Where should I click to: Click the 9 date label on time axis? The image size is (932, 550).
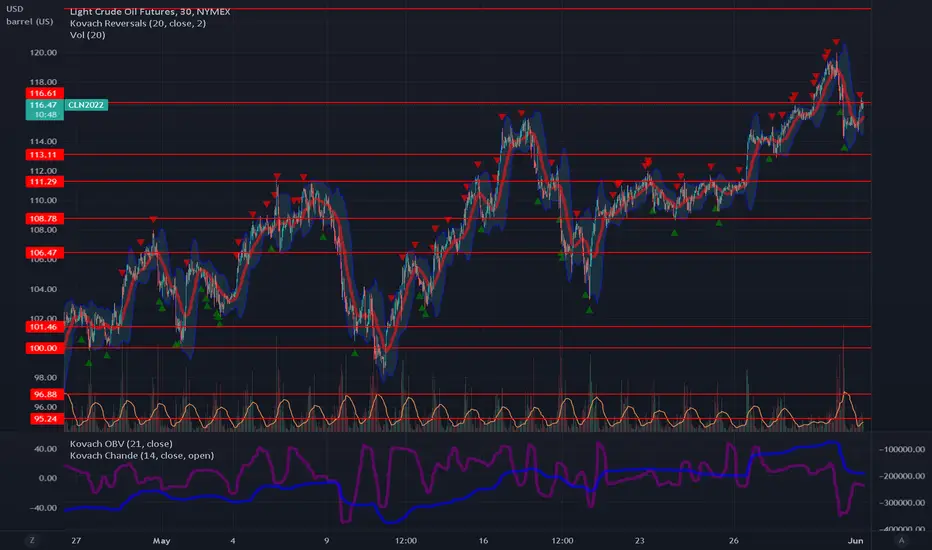point(326,540)
